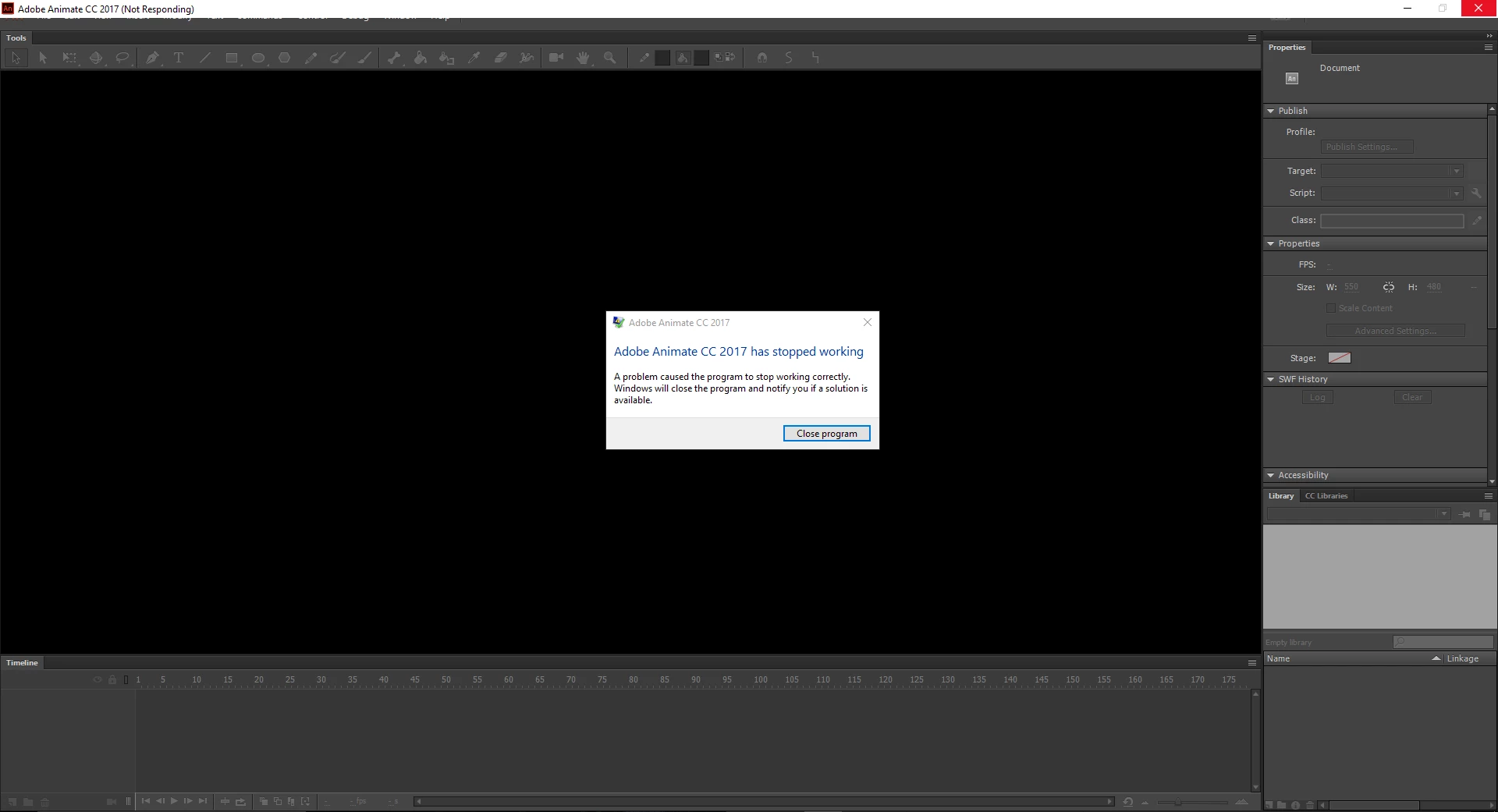
Task: Click the Advanced Settings button
Action: click(1396, 331)
